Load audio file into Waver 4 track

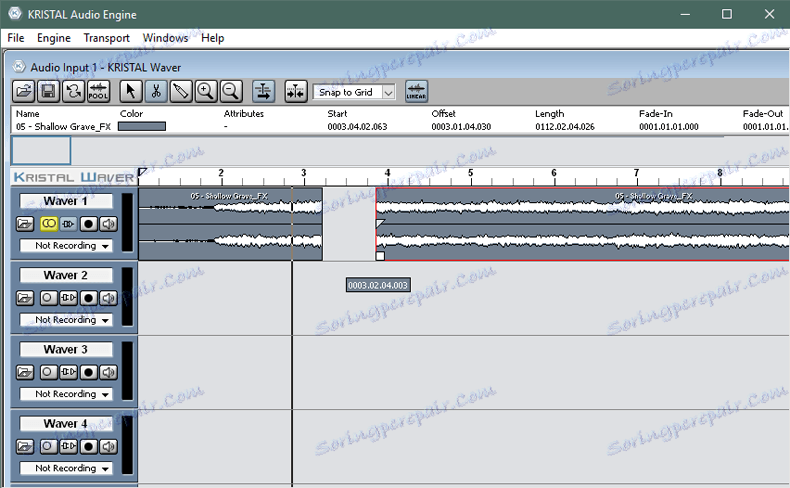point(25,446)
